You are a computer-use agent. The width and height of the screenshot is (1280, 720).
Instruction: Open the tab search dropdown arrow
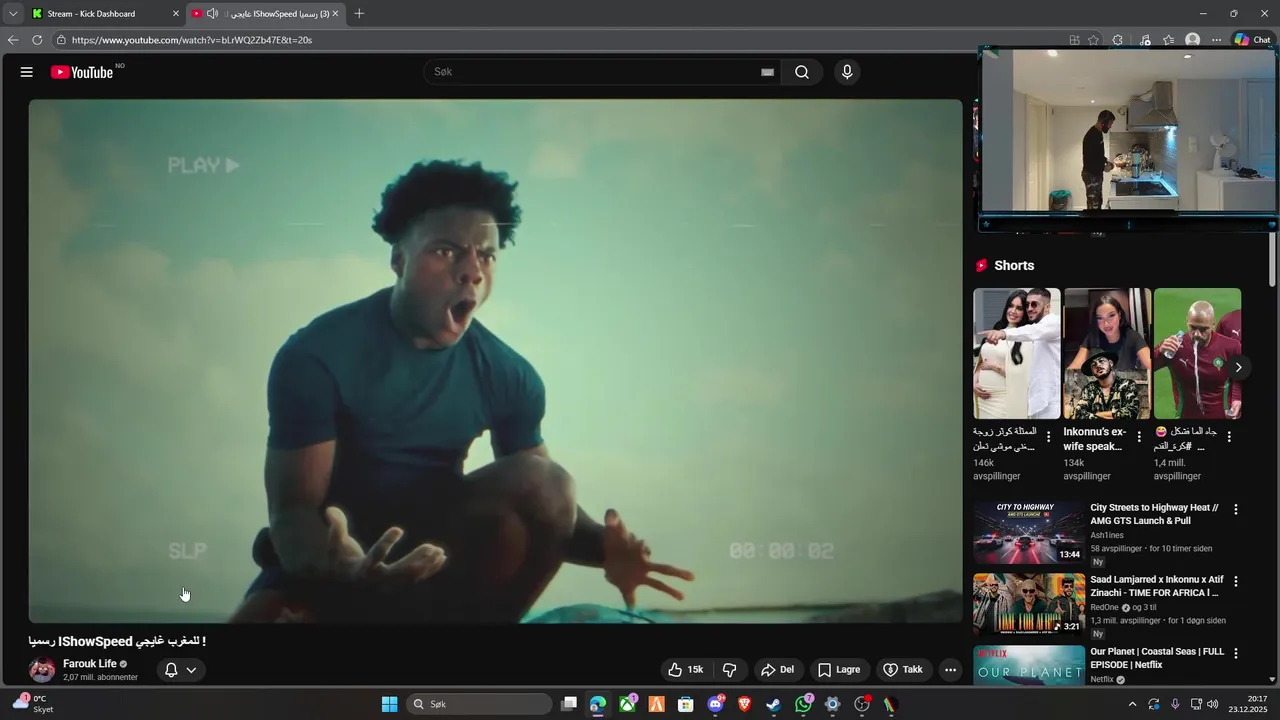[x=12, y=14]
